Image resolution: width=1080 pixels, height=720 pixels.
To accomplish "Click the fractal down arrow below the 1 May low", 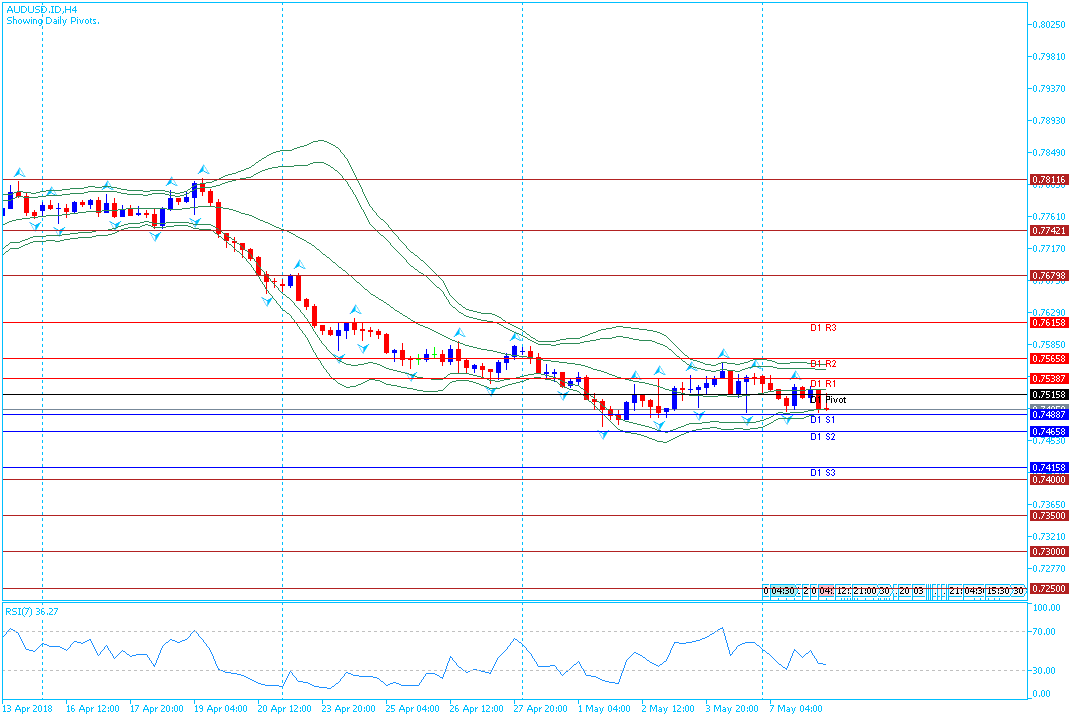I will 604,437.
